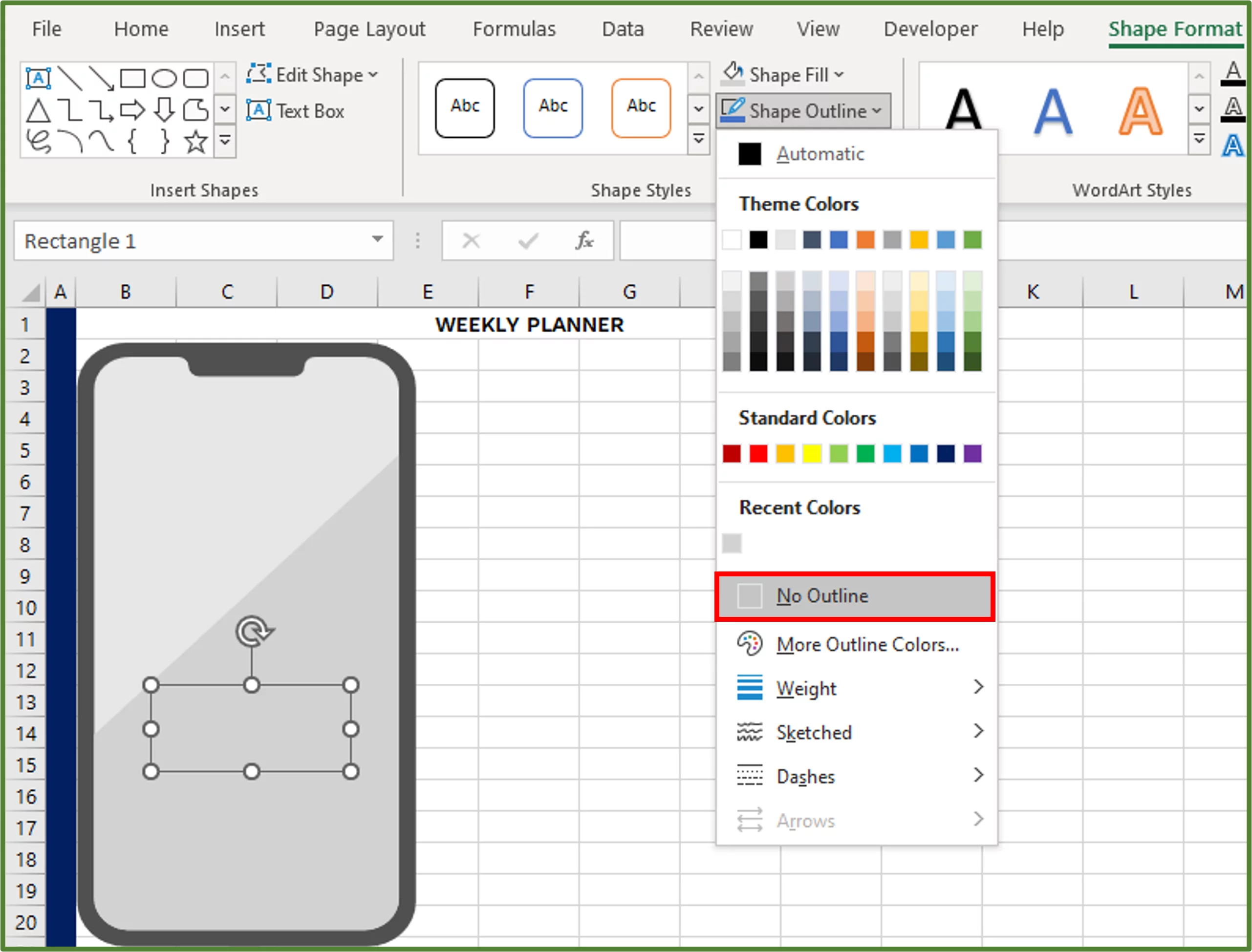The width and height of the screenshot is (1252, 952).
Task: Select the oval shape in Insert Shapes
Action: coord(165,78)
